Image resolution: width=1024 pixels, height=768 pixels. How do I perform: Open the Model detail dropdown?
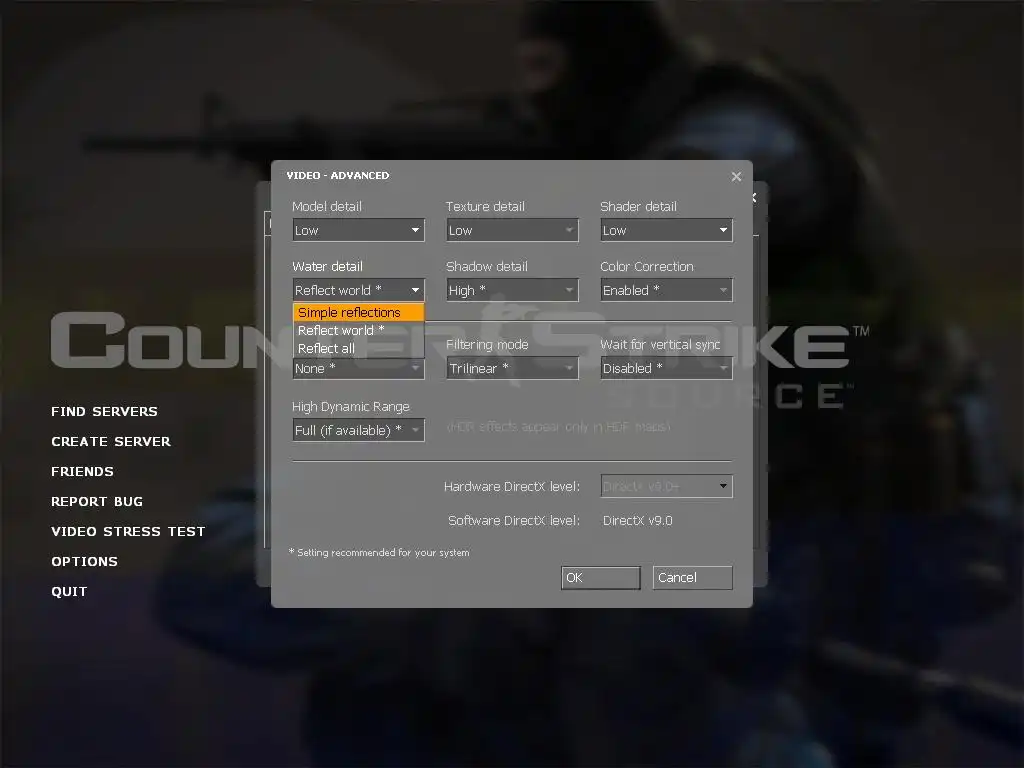click(x=358, y=230)
